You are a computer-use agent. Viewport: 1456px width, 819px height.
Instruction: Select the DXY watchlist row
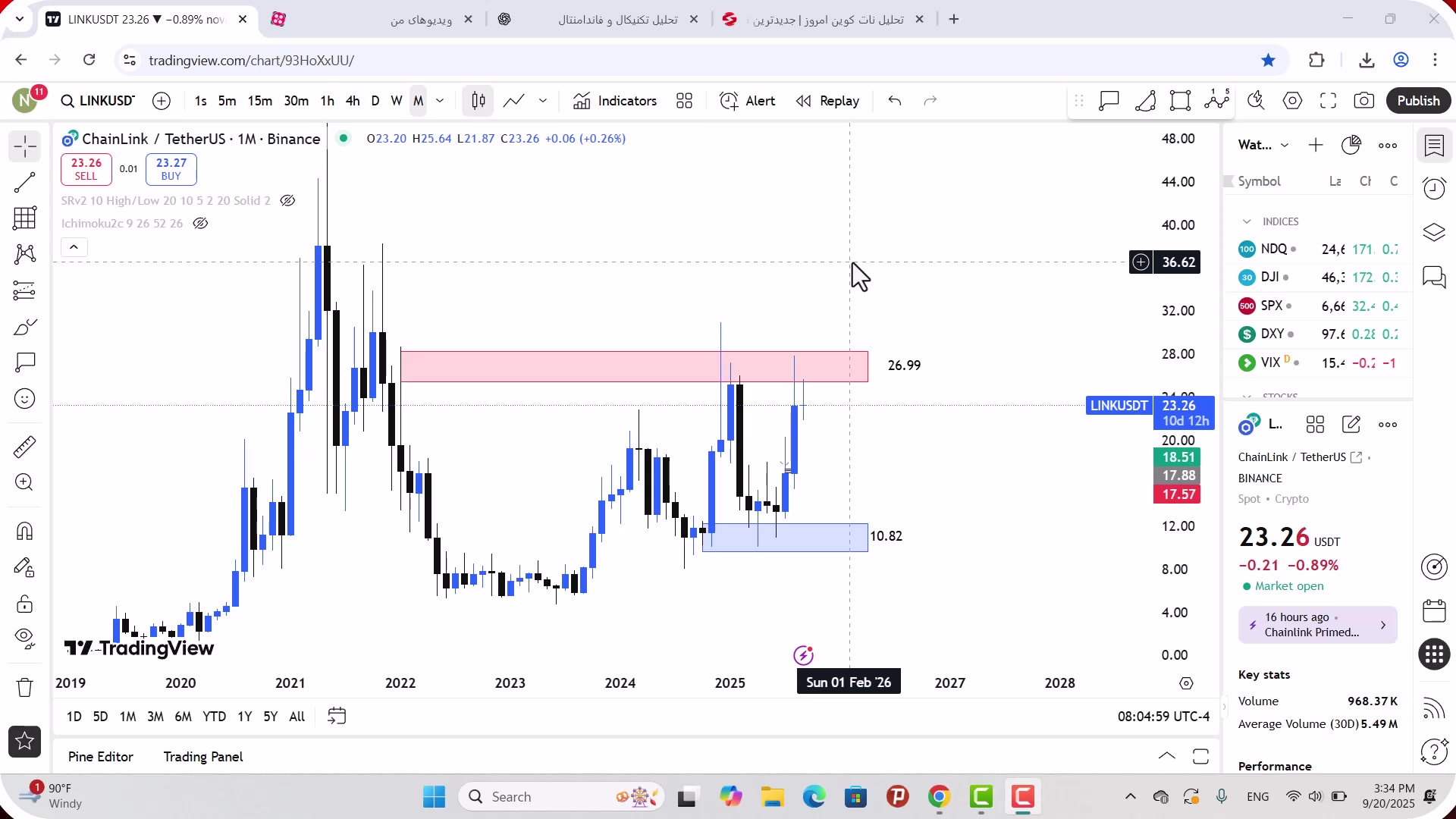pos(1318,334)
